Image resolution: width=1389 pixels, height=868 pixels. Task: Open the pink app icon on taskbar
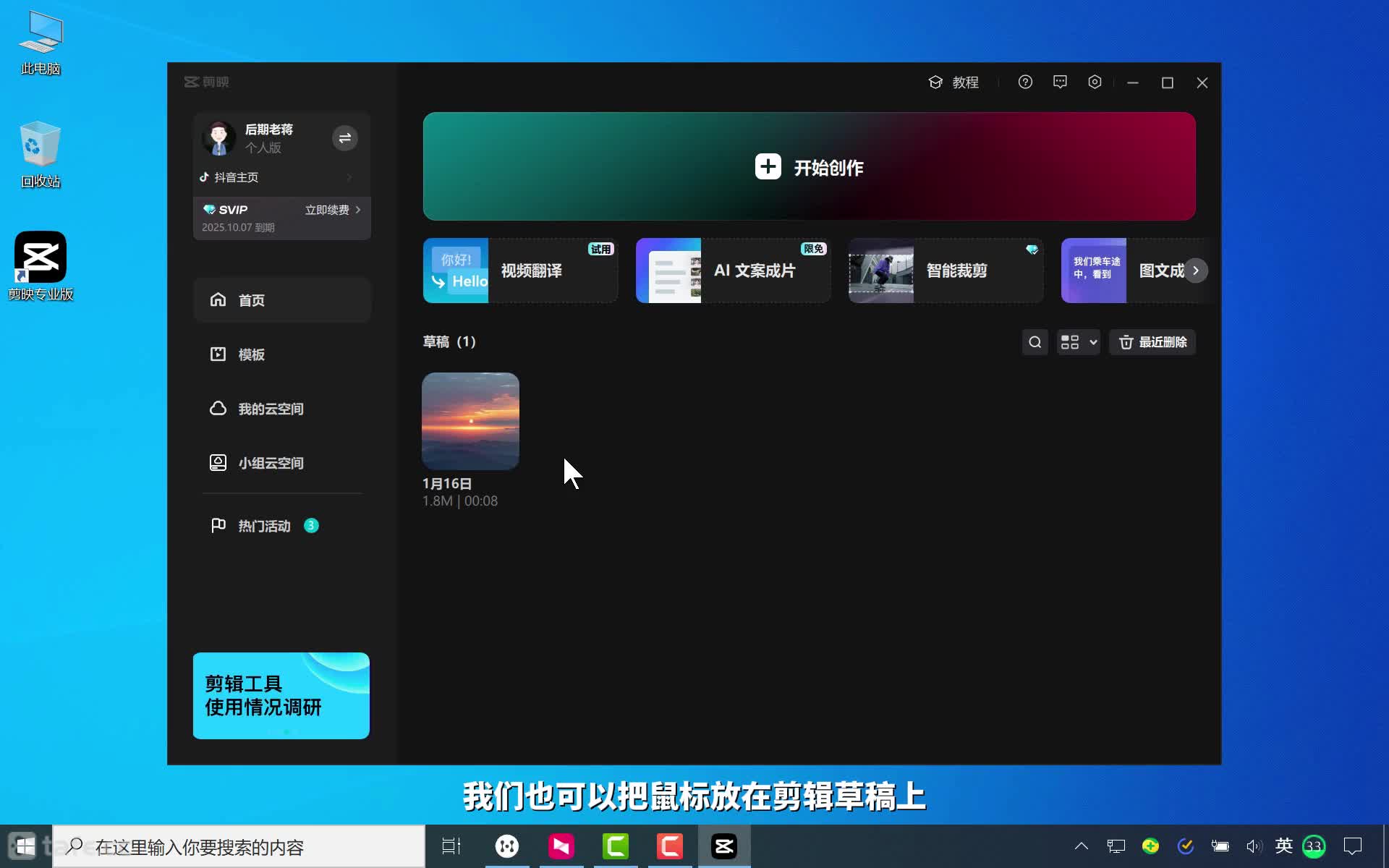coord(561,846)
